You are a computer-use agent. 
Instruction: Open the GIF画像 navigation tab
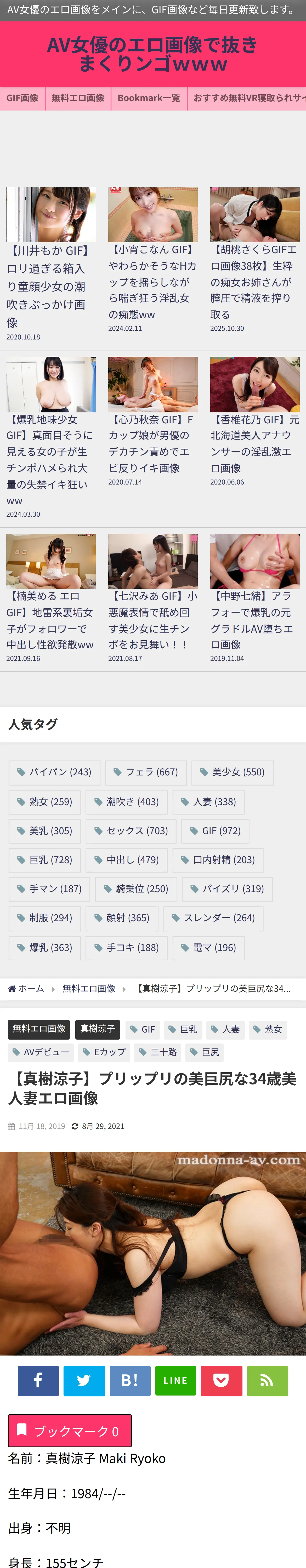[22, 98]
